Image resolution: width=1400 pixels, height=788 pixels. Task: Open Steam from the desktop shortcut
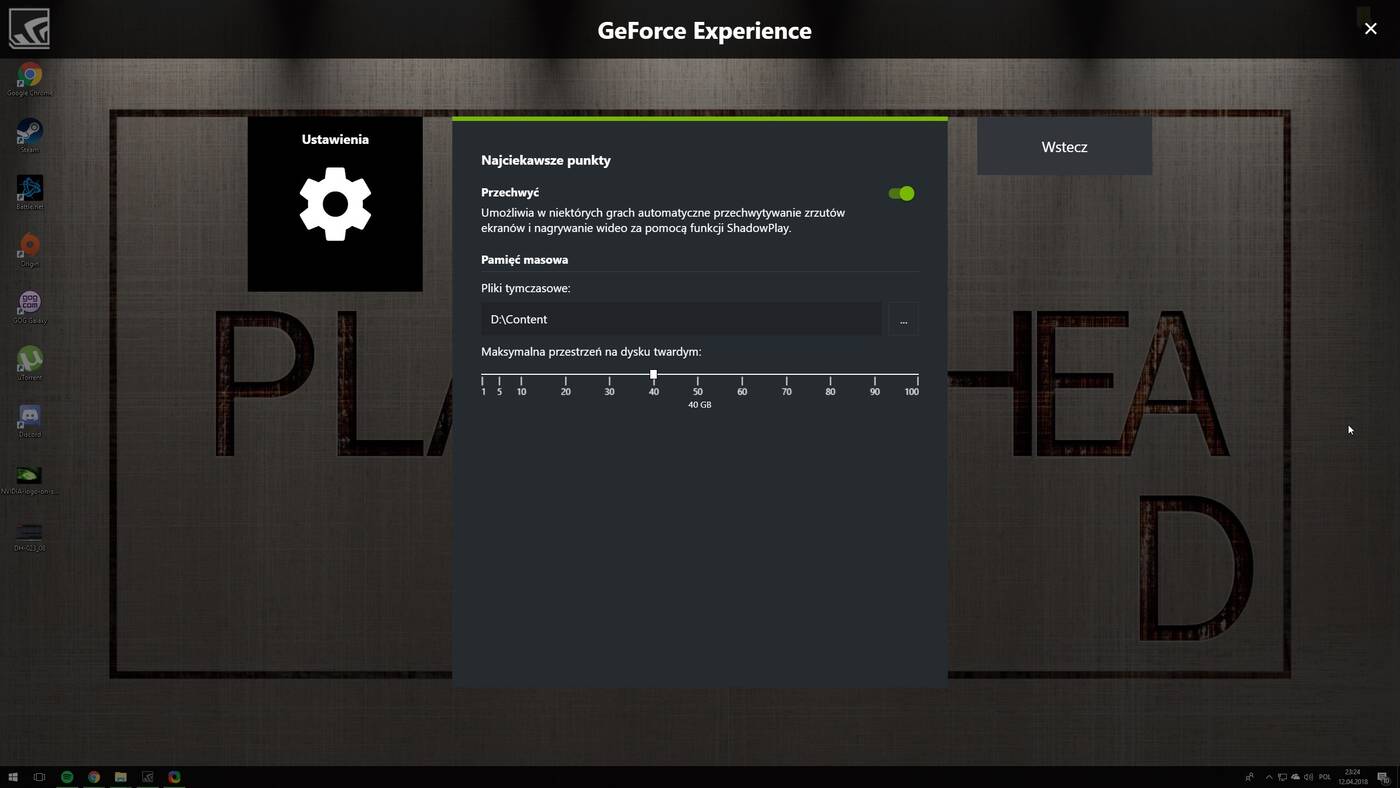(x=29, y=133)
